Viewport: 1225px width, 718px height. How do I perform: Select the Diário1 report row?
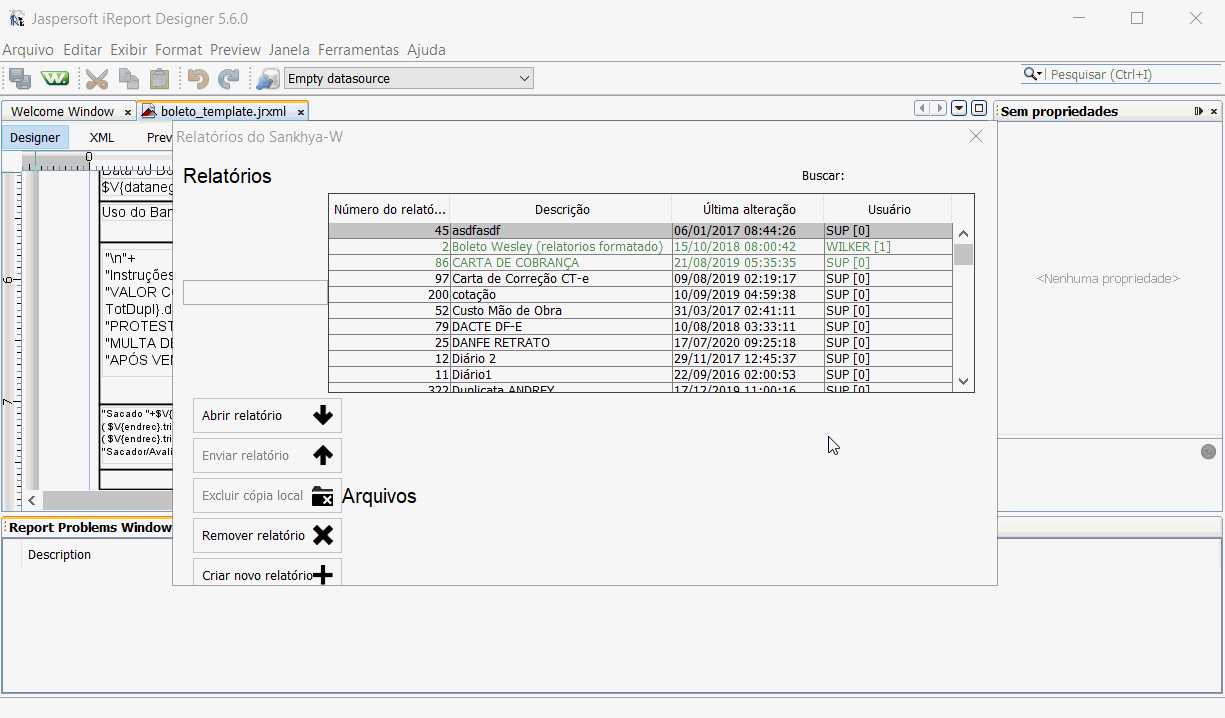click(x=641, y=375)
